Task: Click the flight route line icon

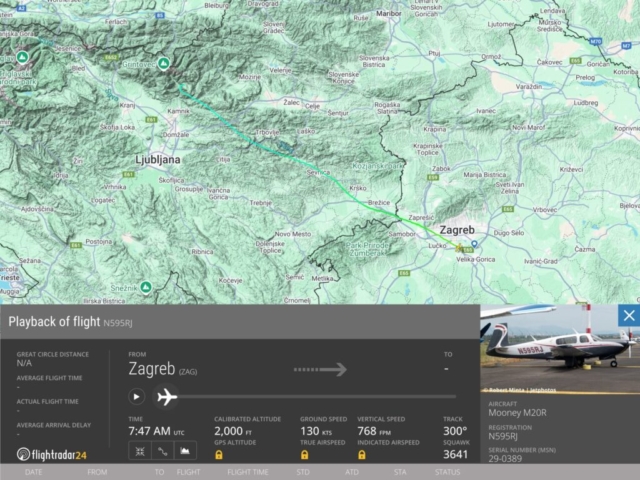Action: click(x=162, y=451)
